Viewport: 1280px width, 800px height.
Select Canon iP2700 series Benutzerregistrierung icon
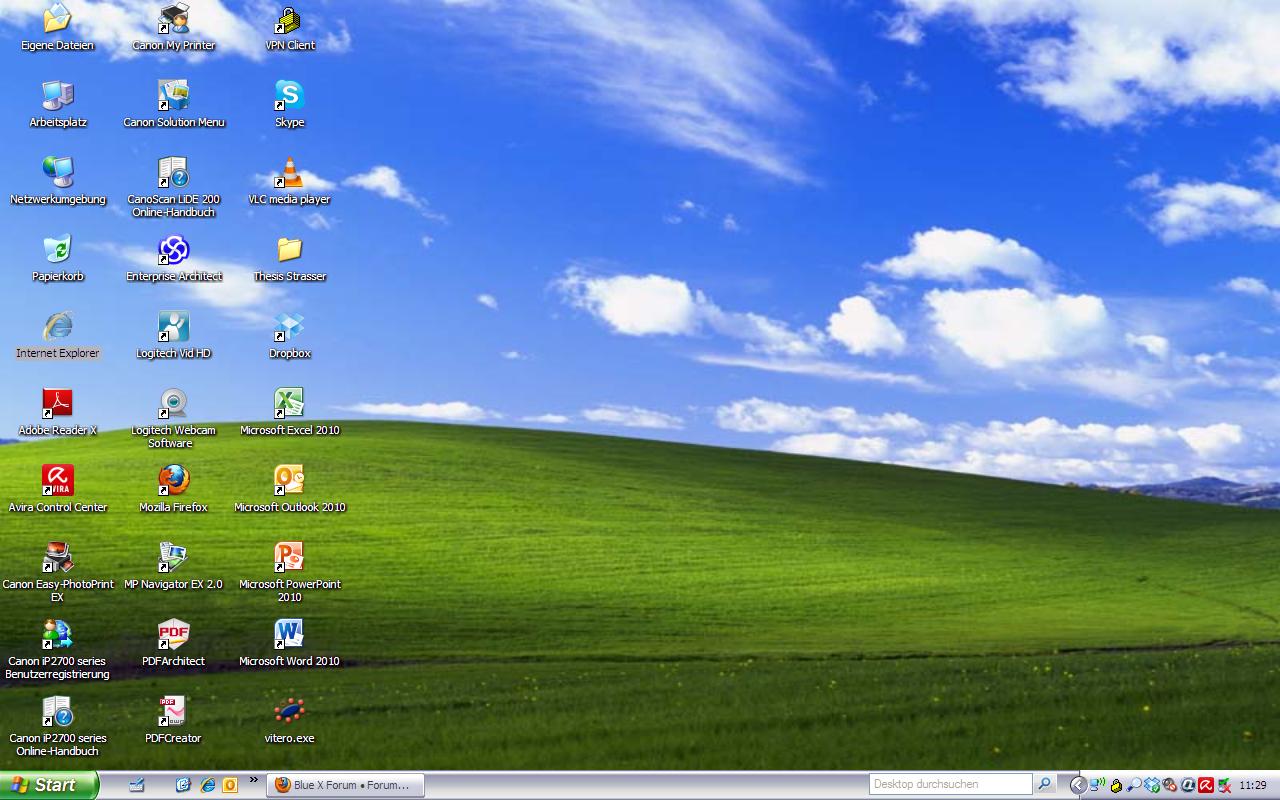pos(58,650)
